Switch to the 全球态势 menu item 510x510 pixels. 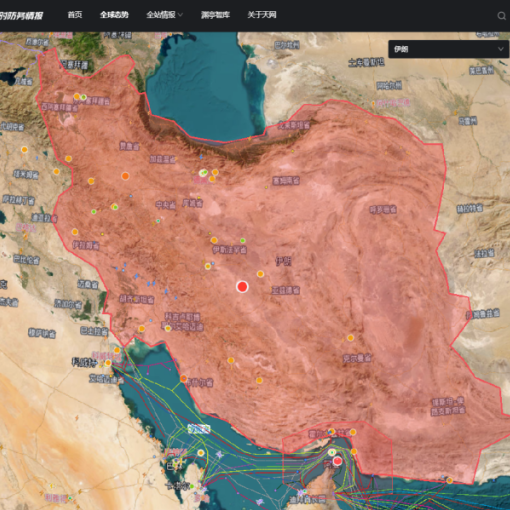pos(114,15)
